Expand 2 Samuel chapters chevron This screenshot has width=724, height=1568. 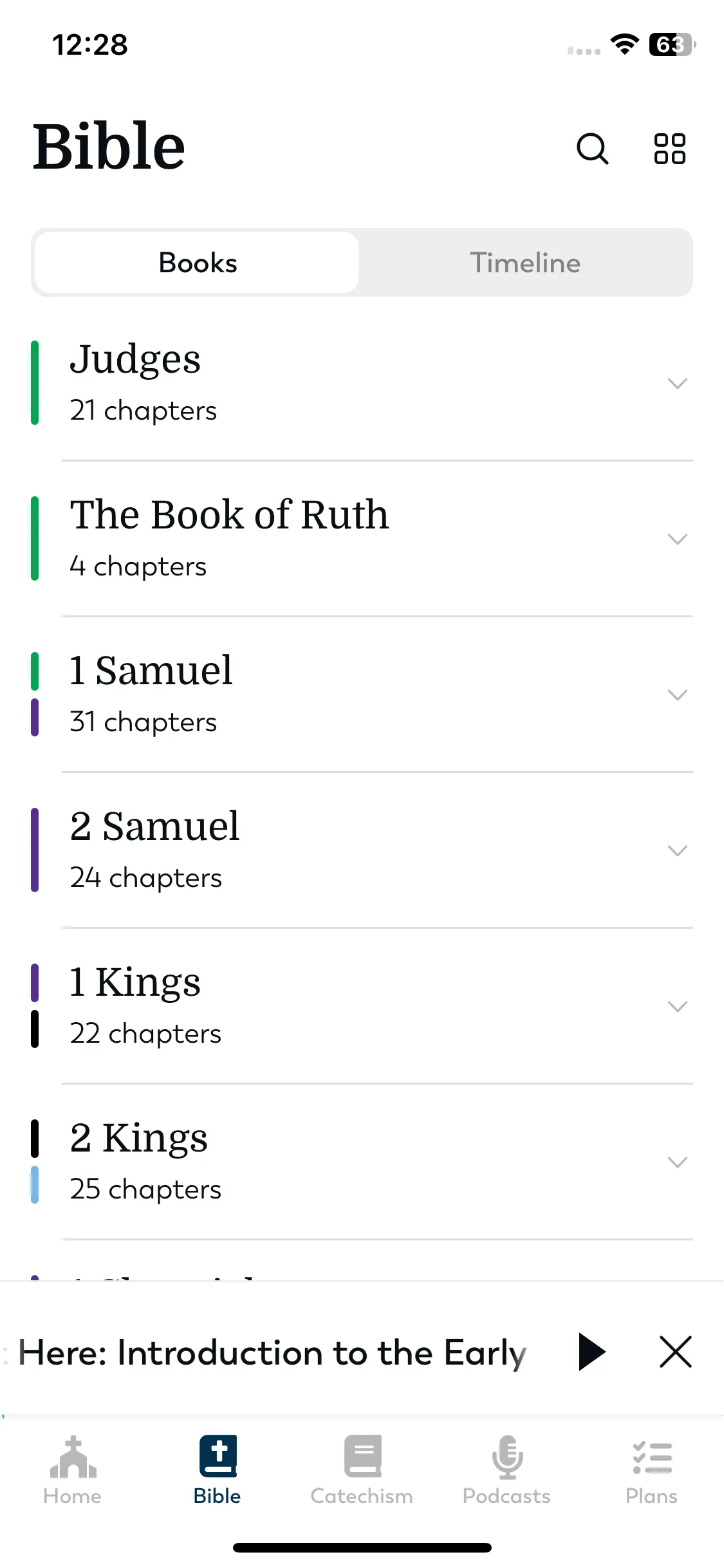pyautogui.click(x=678, y=851)
